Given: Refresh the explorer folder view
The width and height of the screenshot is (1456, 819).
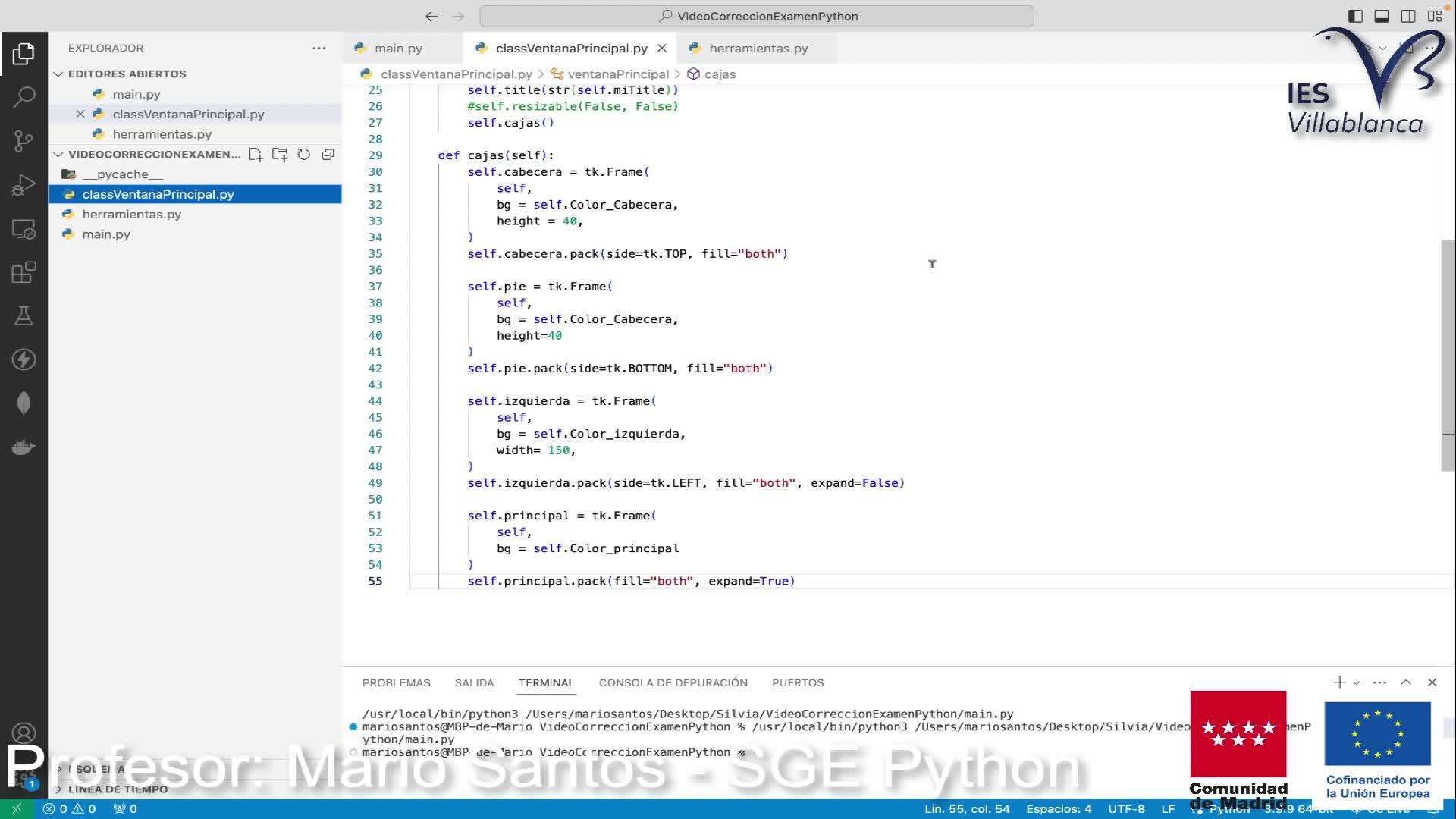Looking at the screenshot, I should click(304, 155).
